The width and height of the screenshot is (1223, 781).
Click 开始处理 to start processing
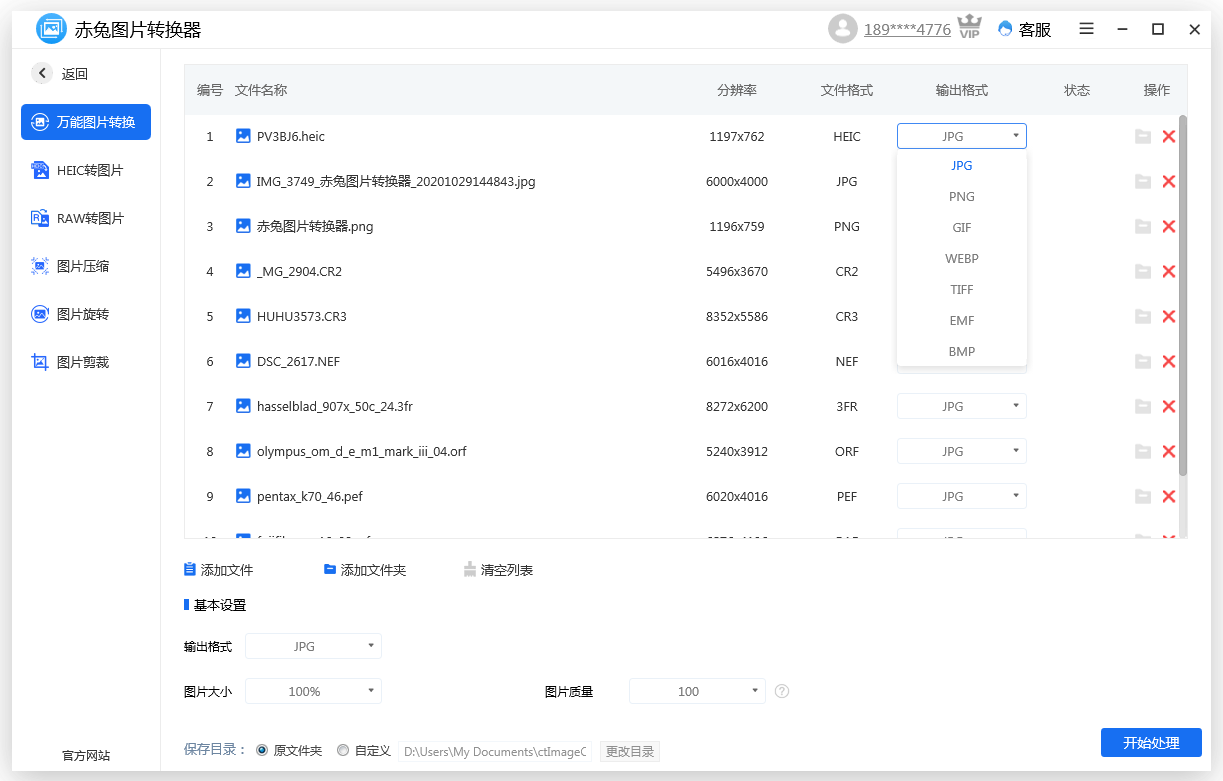tap(1151, 742)
